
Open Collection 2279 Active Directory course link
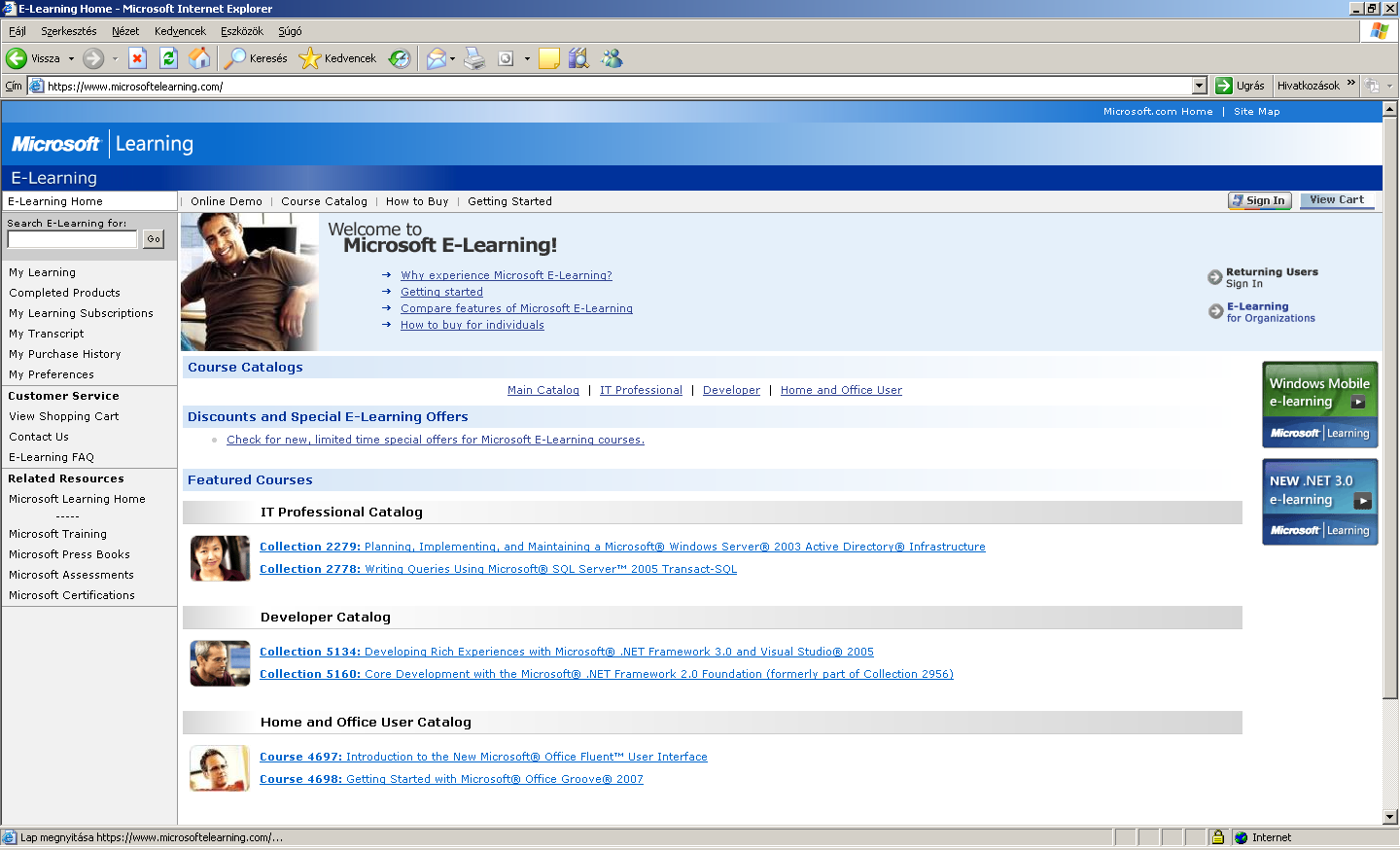622,547
